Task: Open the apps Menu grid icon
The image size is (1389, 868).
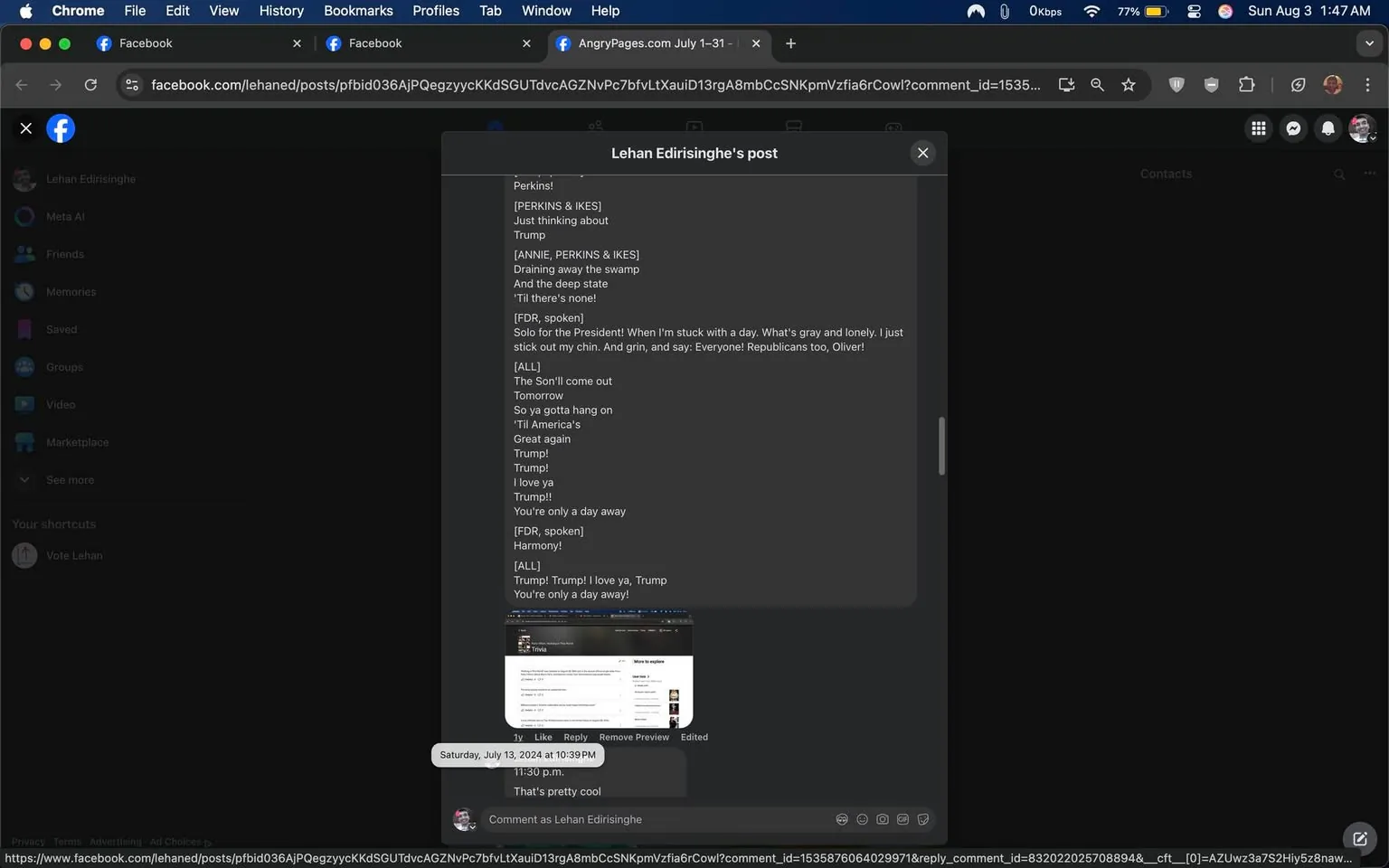Action: (1258, 128)
